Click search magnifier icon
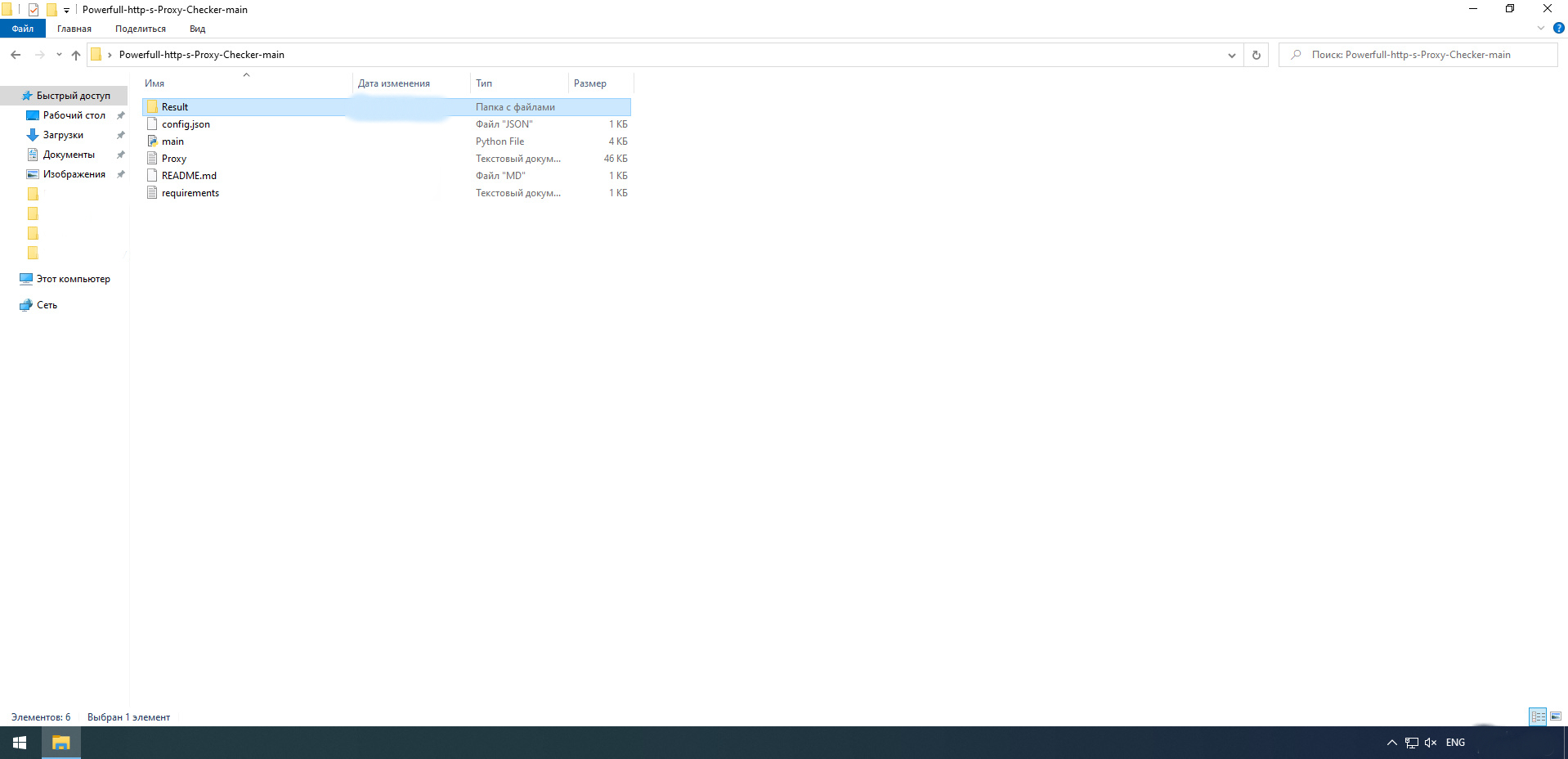Image resolution: width=1568 pixels, height=759 pixels. [x=1296, y=55]
